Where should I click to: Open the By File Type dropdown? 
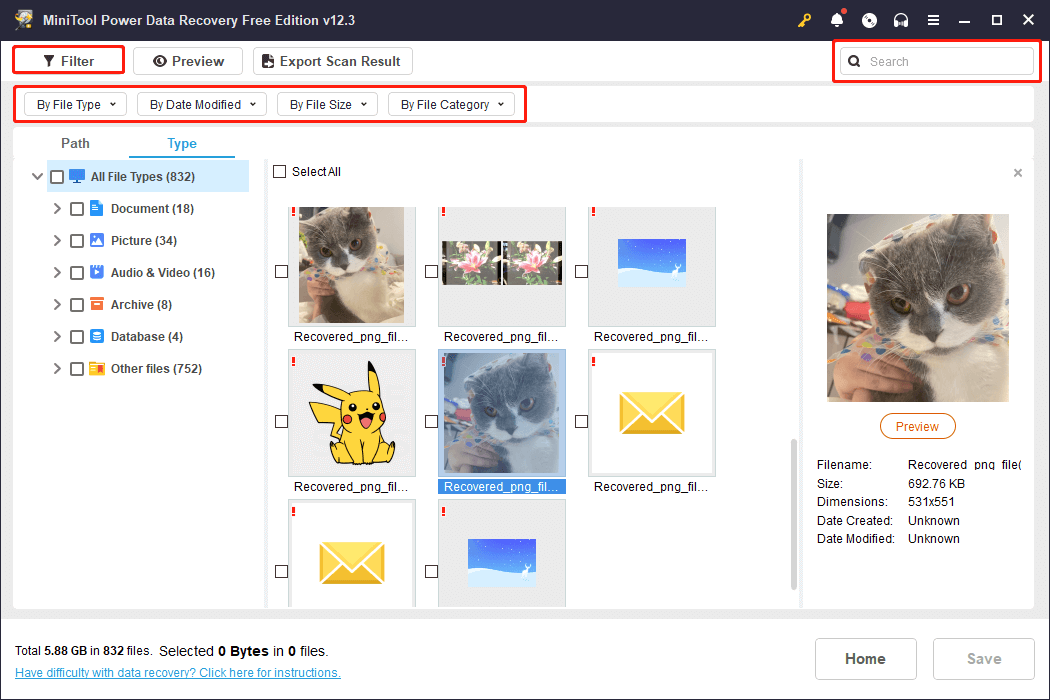tap(76, 104)
